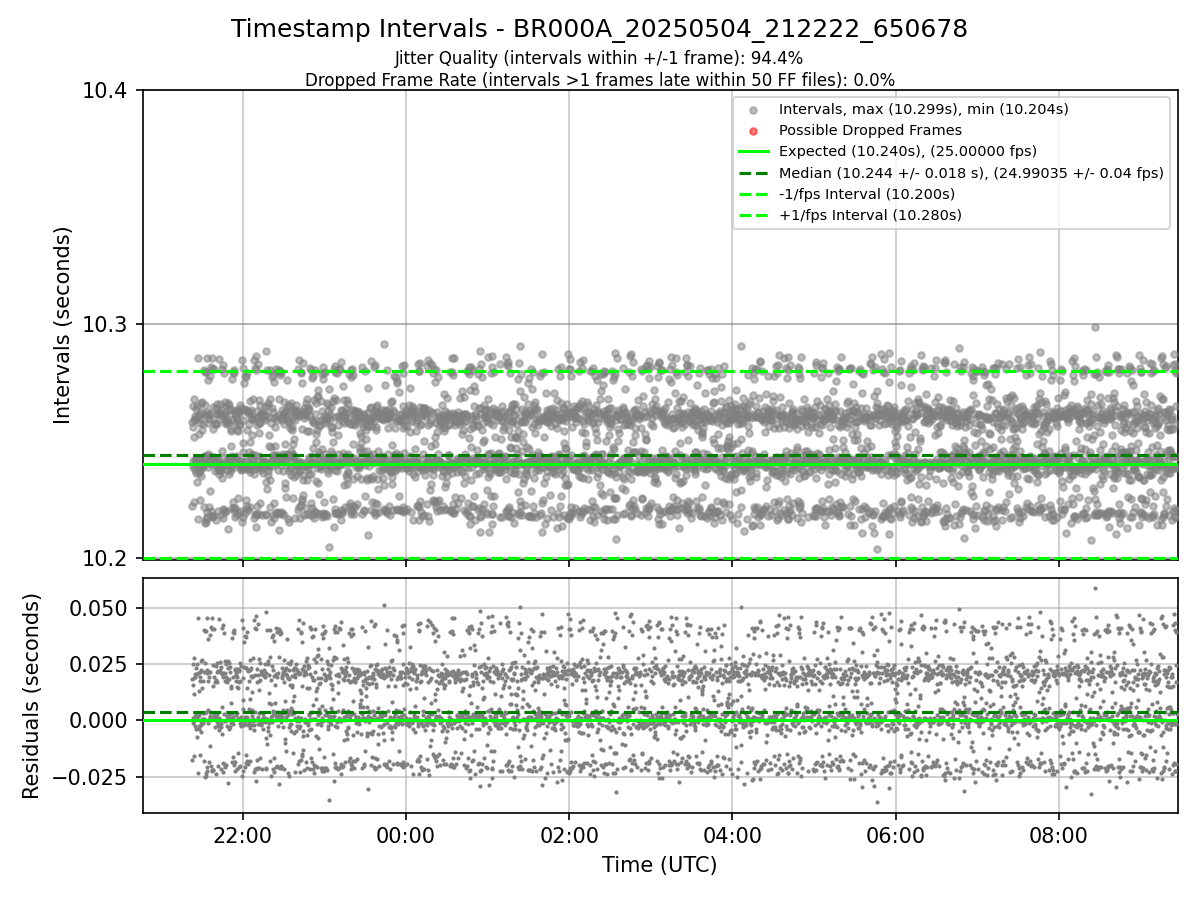Screen dimensions: 1200x900
Task: Click legend entry 'Expected (10.240s), (25.00000 fps)'
Action: (908, 151)
